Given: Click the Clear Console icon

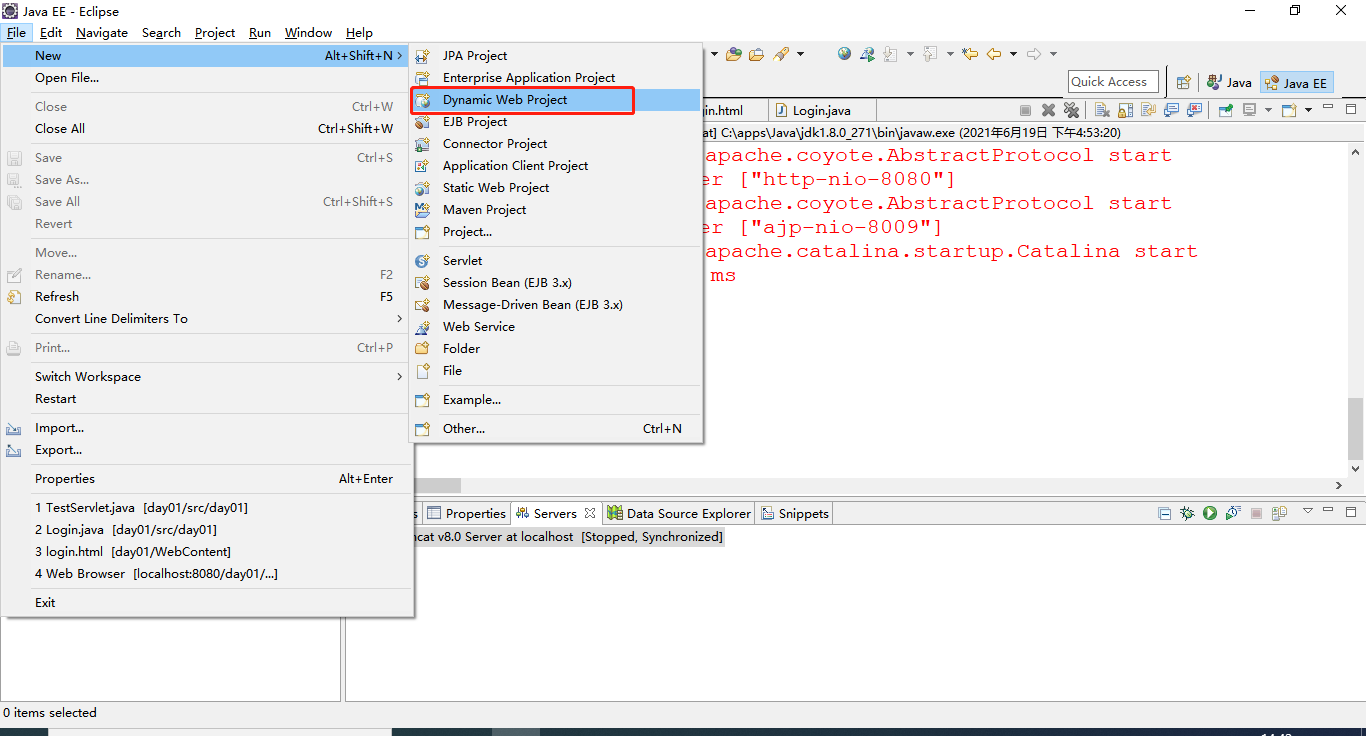Looking at the screenshot, I should coord(1101,110).
